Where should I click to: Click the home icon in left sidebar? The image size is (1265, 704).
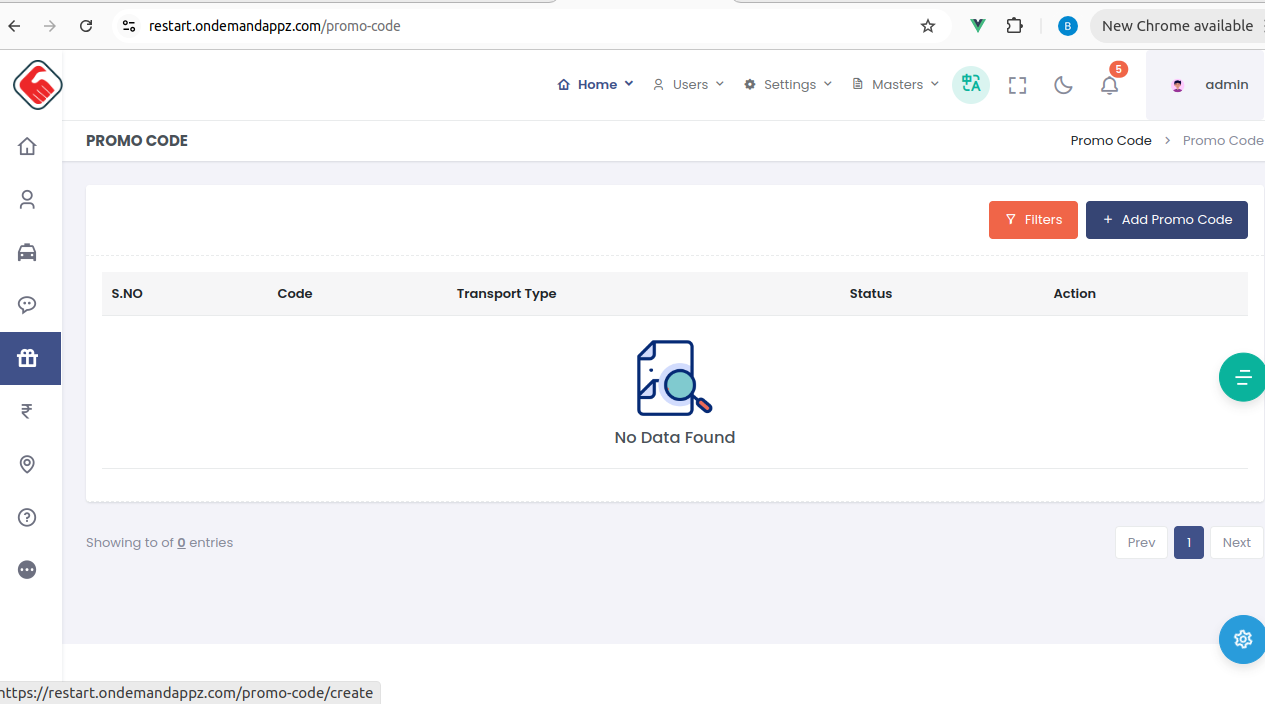[x=27, y=146]
